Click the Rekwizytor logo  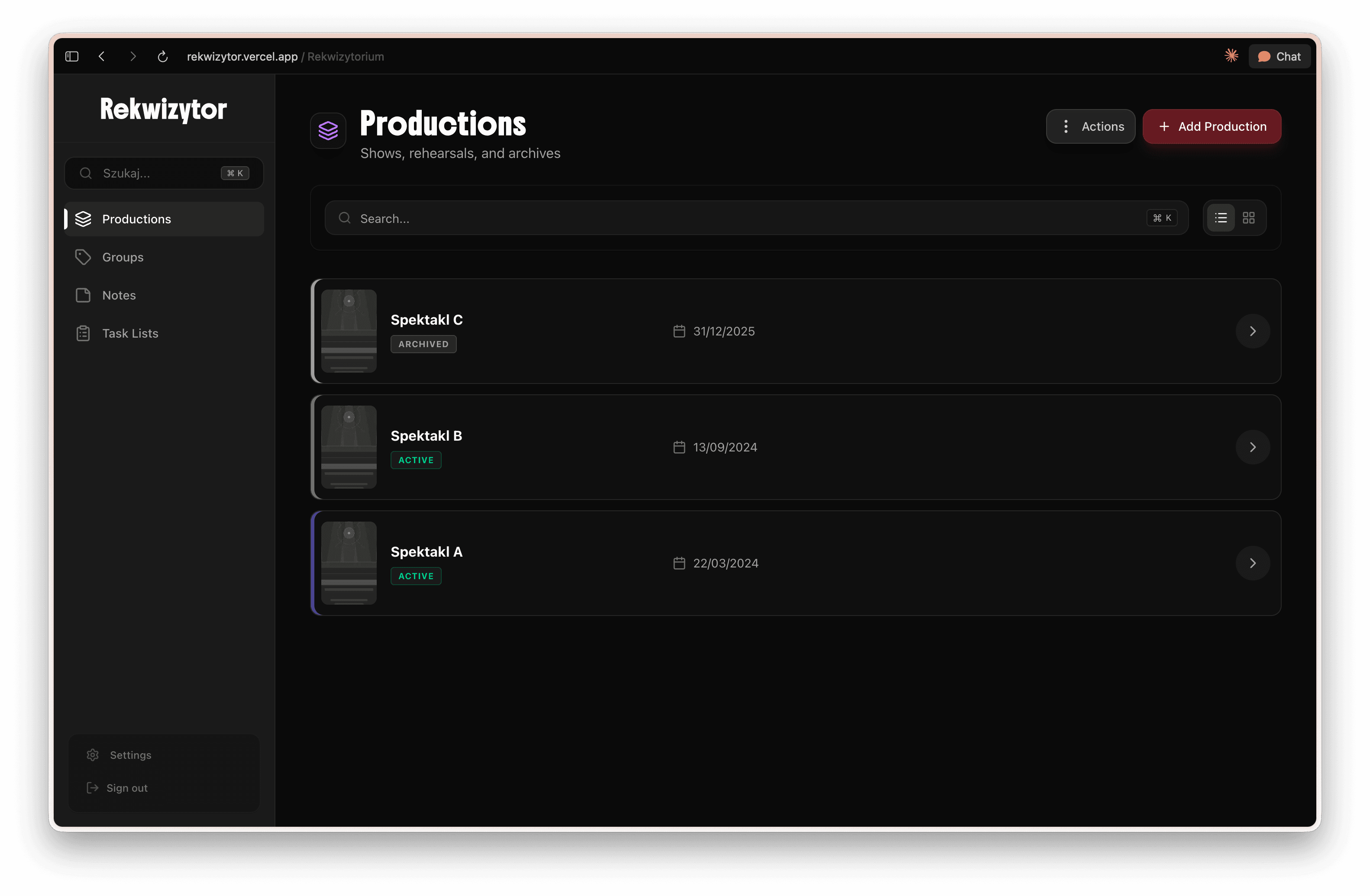pos(164,110)
